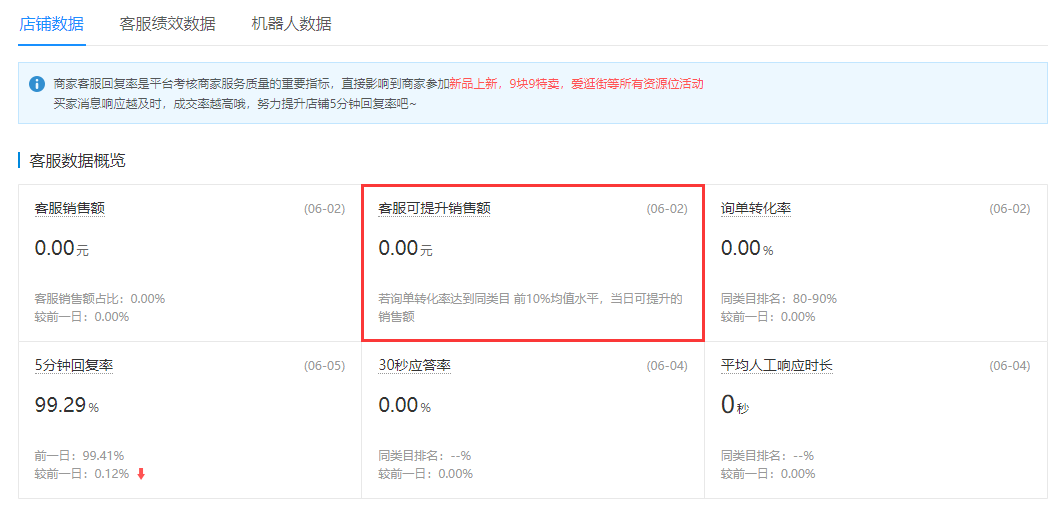Viewport: 1051px width, 506px height.
Task: Click the red 新品上新 activity text in the banner
Action: pos(475,84)
